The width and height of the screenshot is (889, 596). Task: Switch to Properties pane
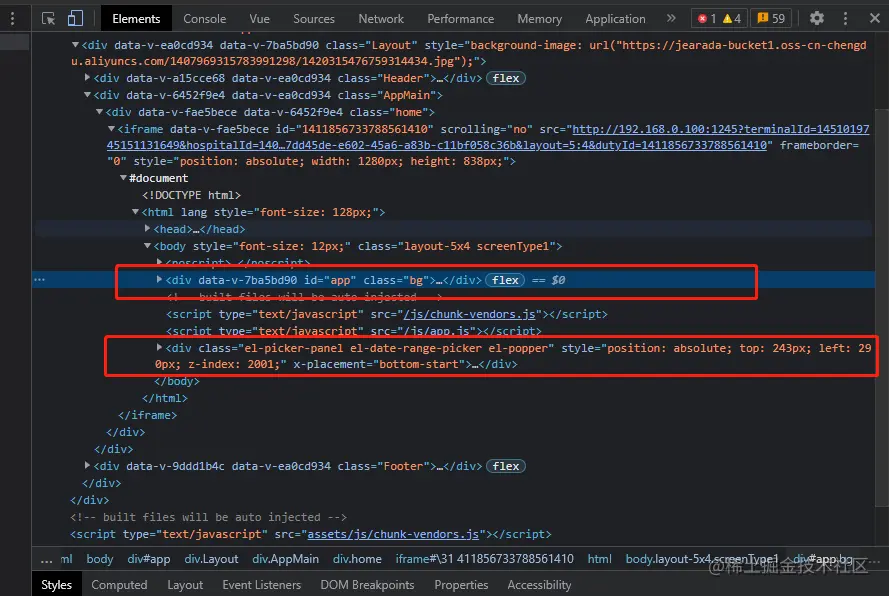(461, 585)
